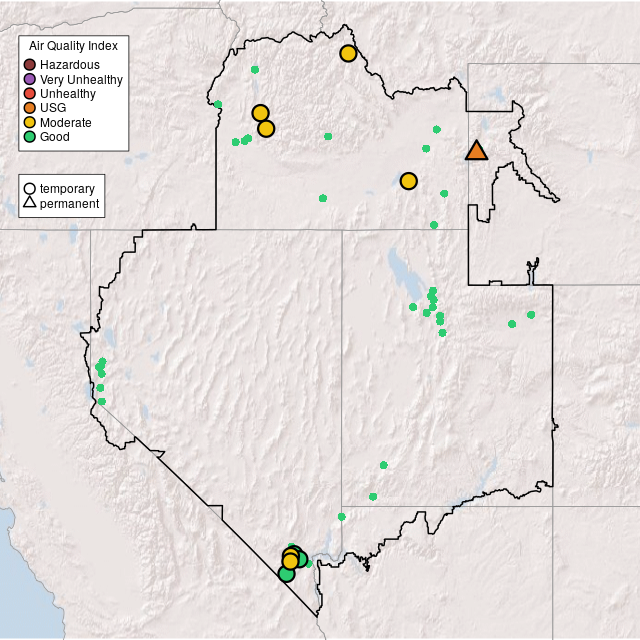The height and width of the screenshot is (640, 640).
Task: Click the Unhealthy red legend swatch
Action: point(30,93)
